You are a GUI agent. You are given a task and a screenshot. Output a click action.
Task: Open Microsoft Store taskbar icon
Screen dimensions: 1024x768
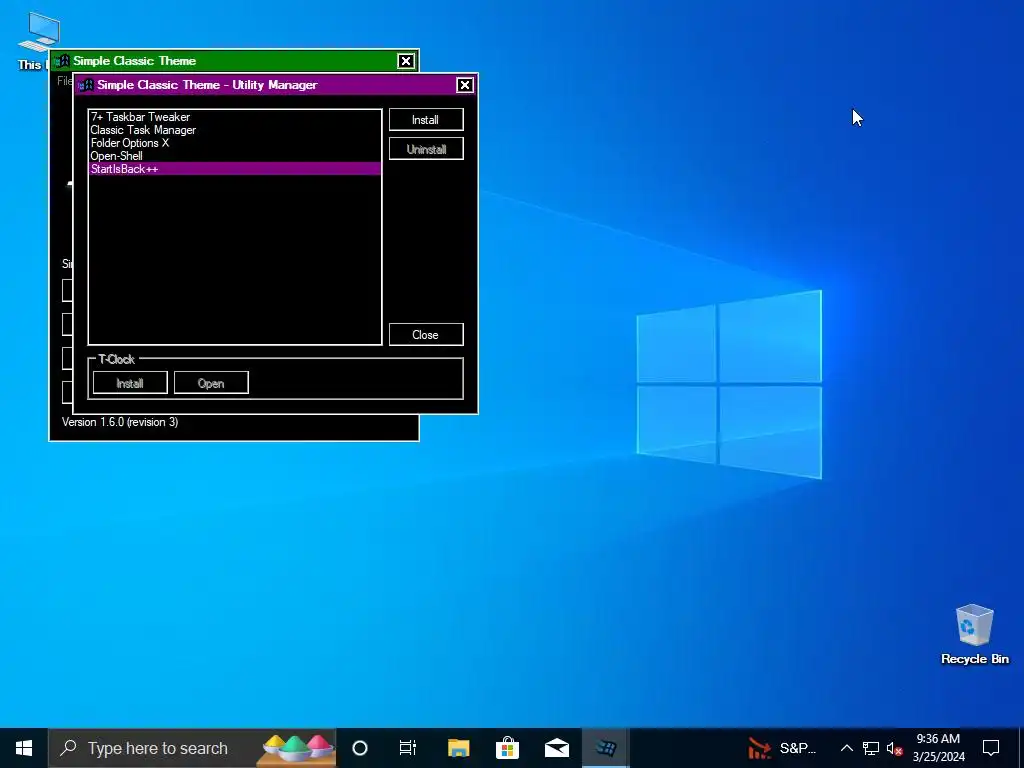pos(507,748)
